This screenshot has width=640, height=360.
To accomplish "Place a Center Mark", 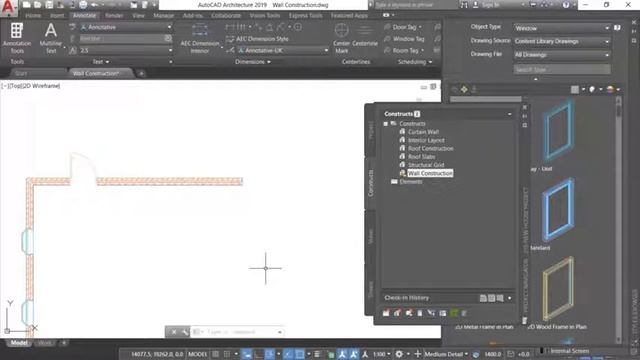I will [341, 38].
